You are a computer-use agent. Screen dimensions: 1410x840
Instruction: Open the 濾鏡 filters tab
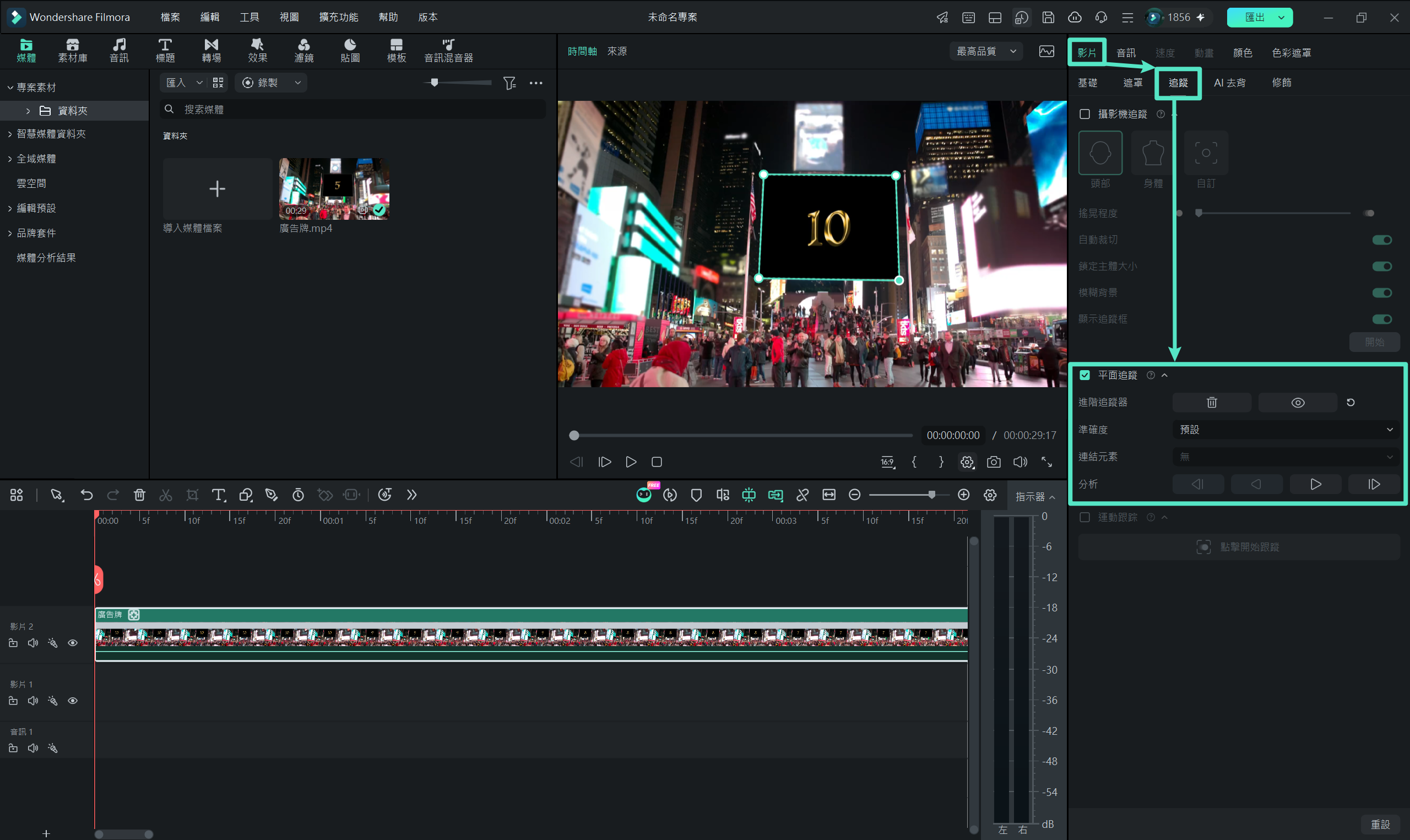point(304,50)
